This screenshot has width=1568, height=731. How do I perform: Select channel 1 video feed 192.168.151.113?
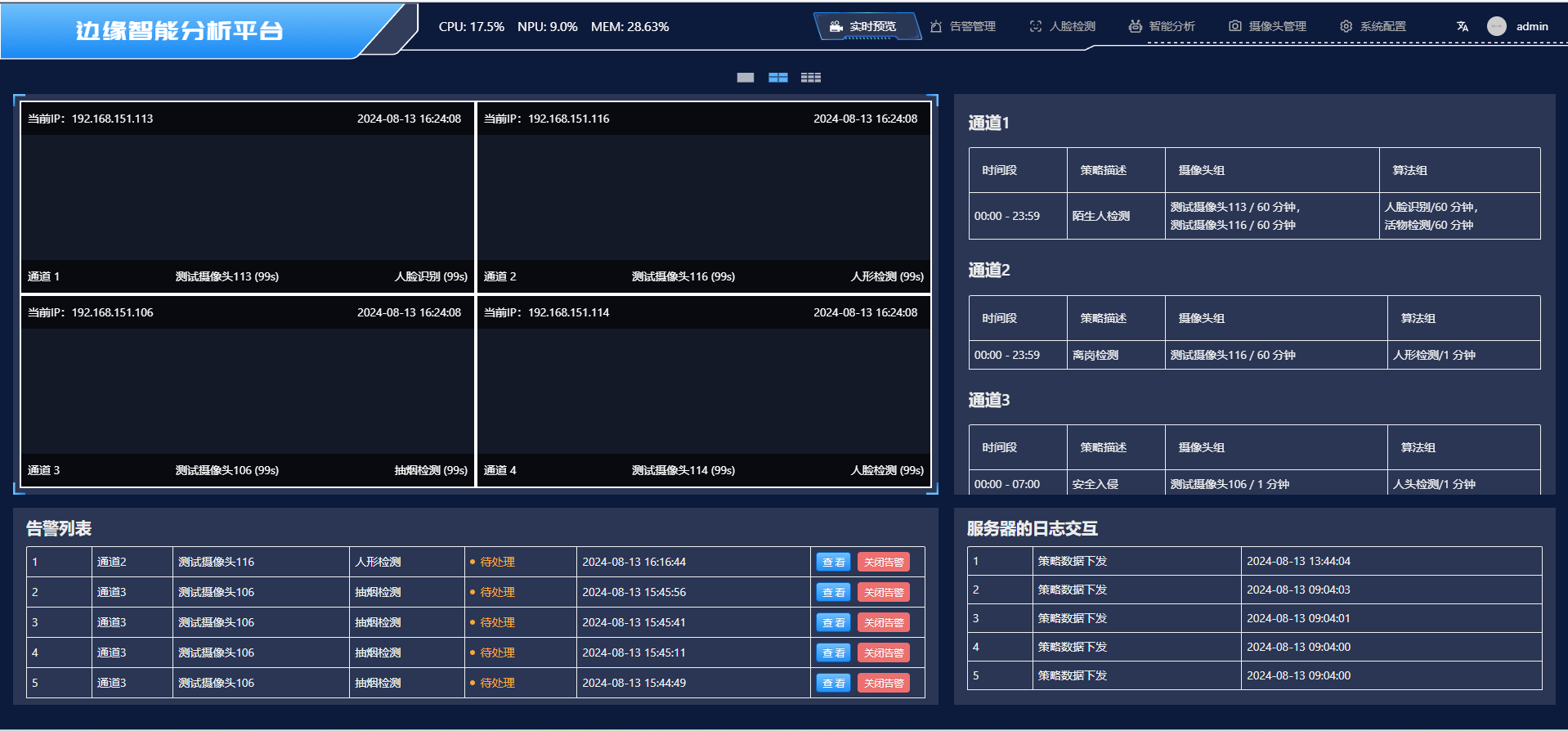(x=248, y=197)
